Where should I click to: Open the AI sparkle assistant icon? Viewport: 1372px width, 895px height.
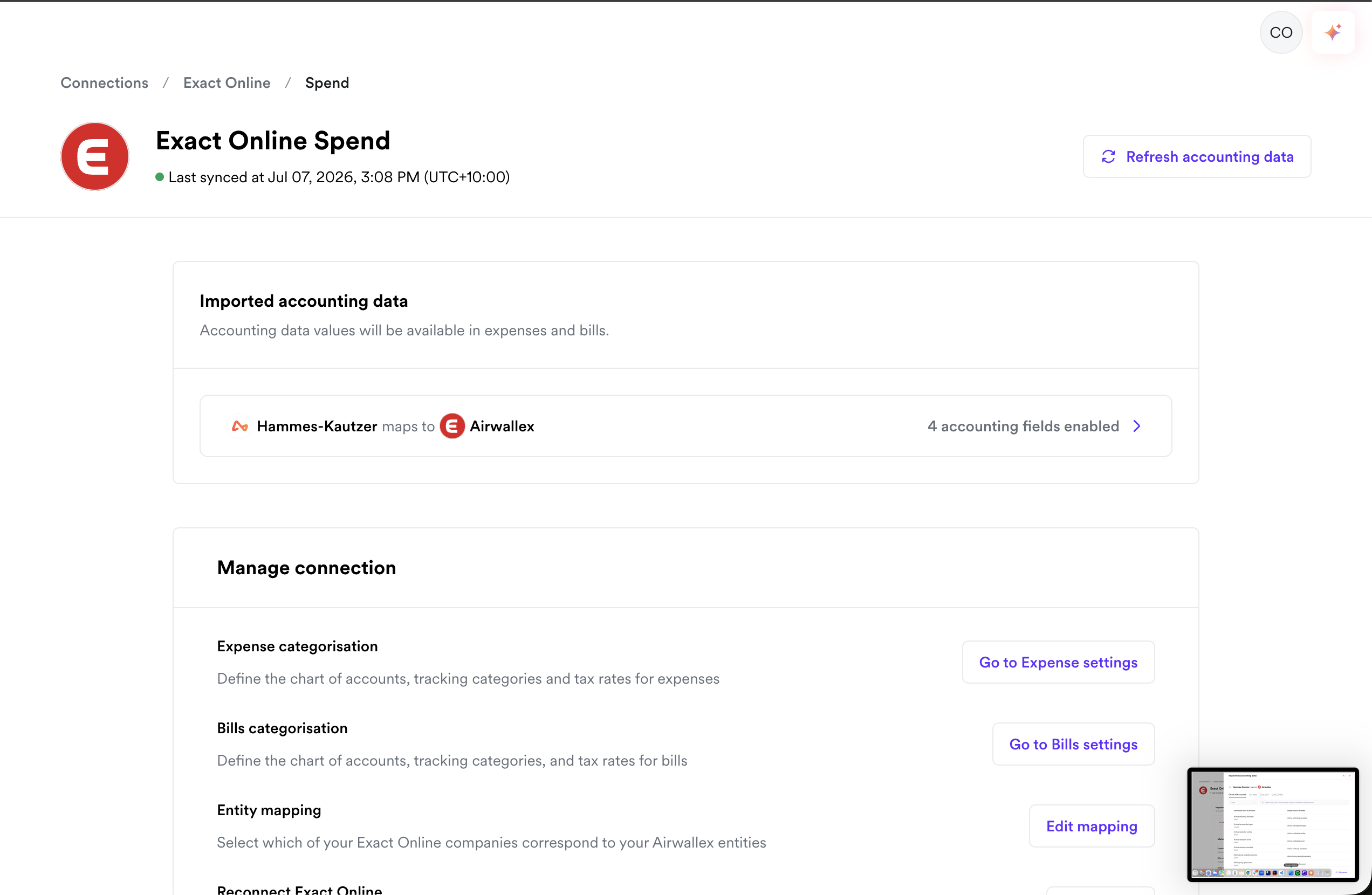tap(1333, 32)
